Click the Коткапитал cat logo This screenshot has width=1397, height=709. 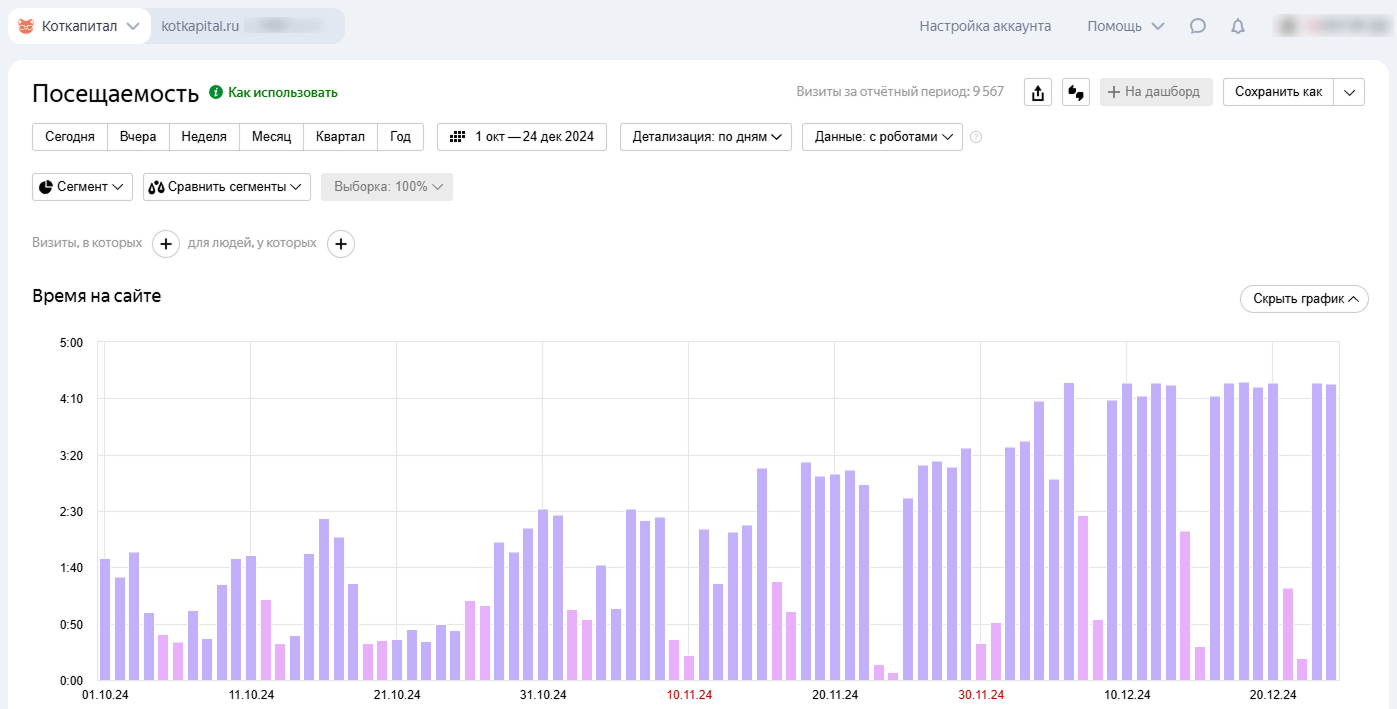pos(26,26)
